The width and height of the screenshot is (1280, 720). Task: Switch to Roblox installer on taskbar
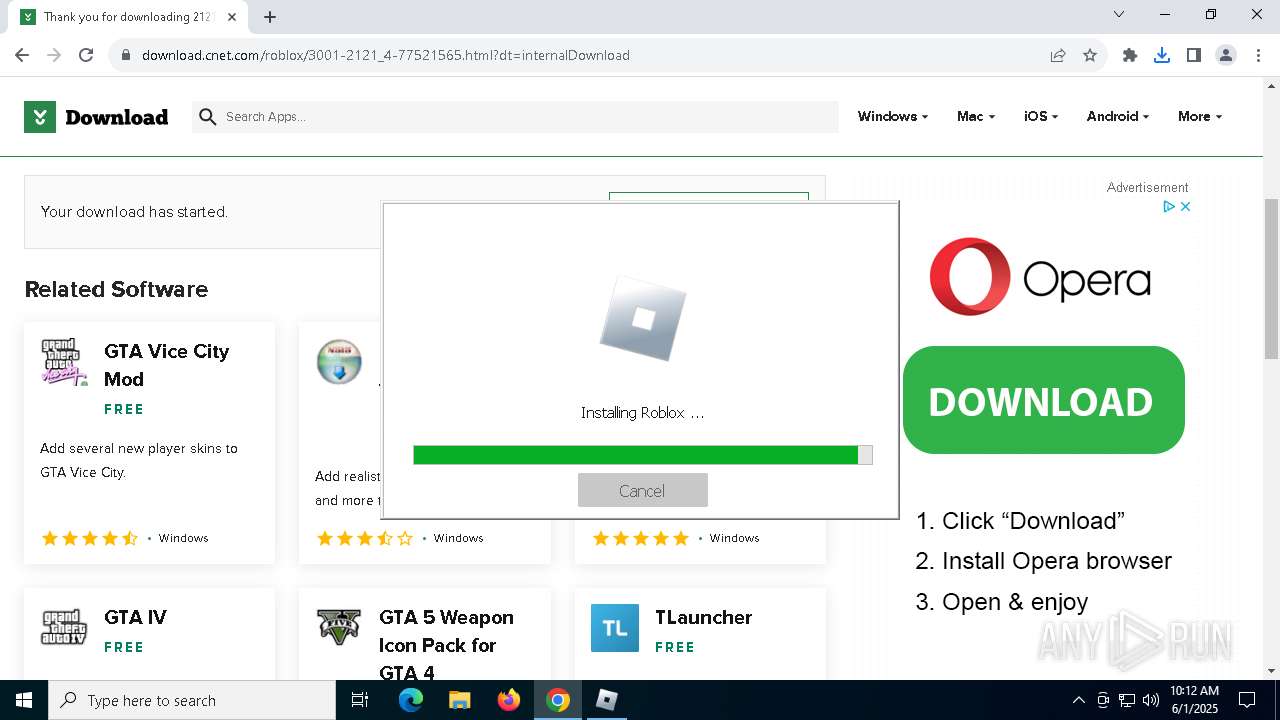click(607, 700)
